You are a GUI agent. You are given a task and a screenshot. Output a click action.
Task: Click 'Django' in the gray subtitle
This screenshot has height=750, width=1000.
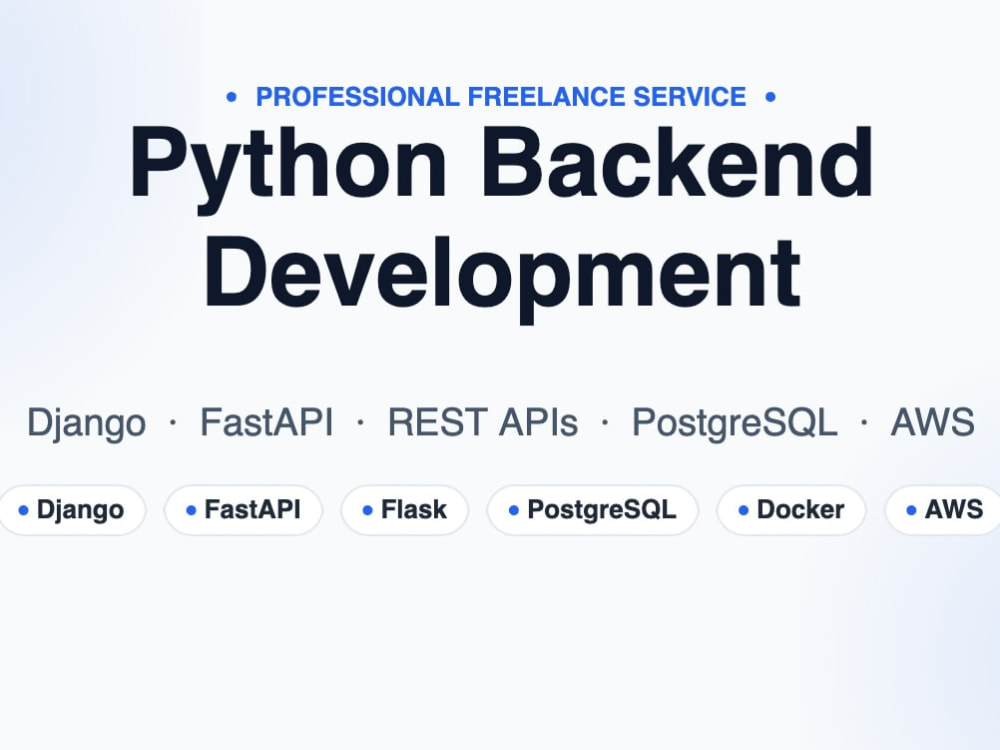[x=86, y=423]
